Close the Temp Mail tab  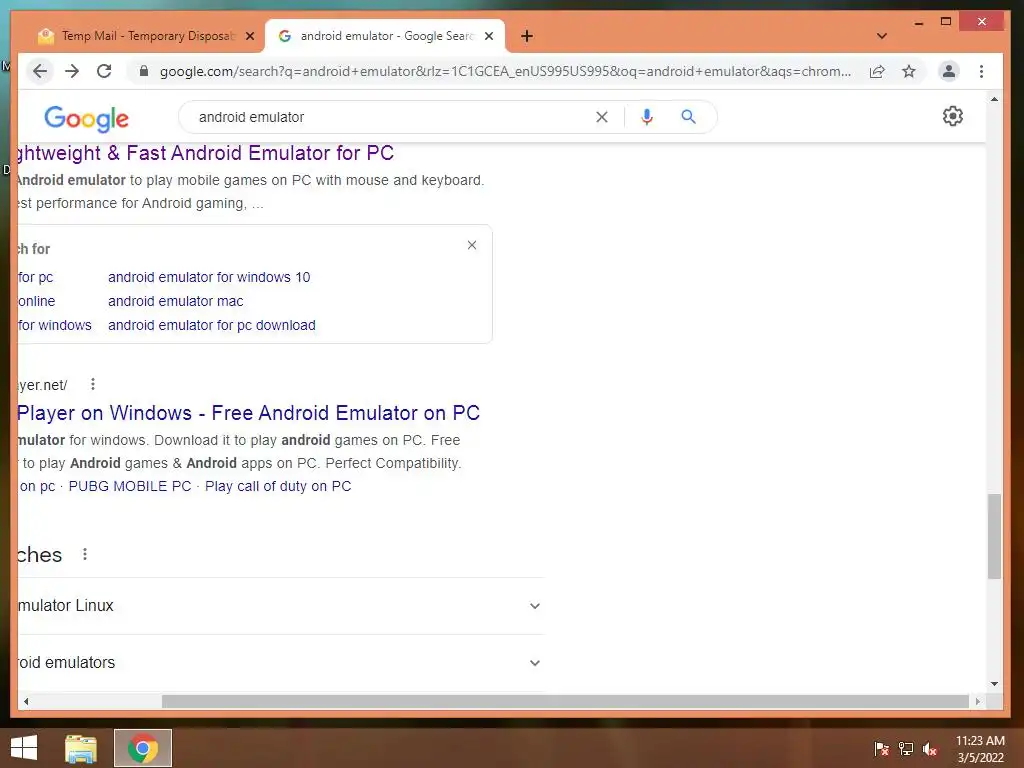pyautogui.click(x=249, y=37)
